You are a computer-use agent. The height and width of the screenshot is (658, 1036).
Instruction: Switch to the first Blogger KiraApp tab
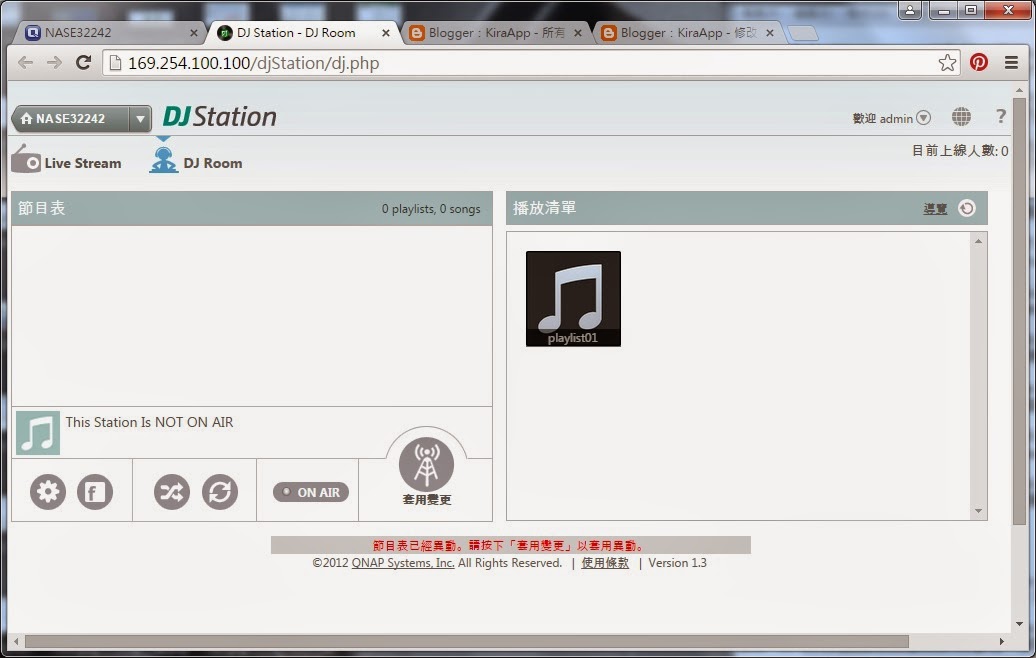(496, 32)
